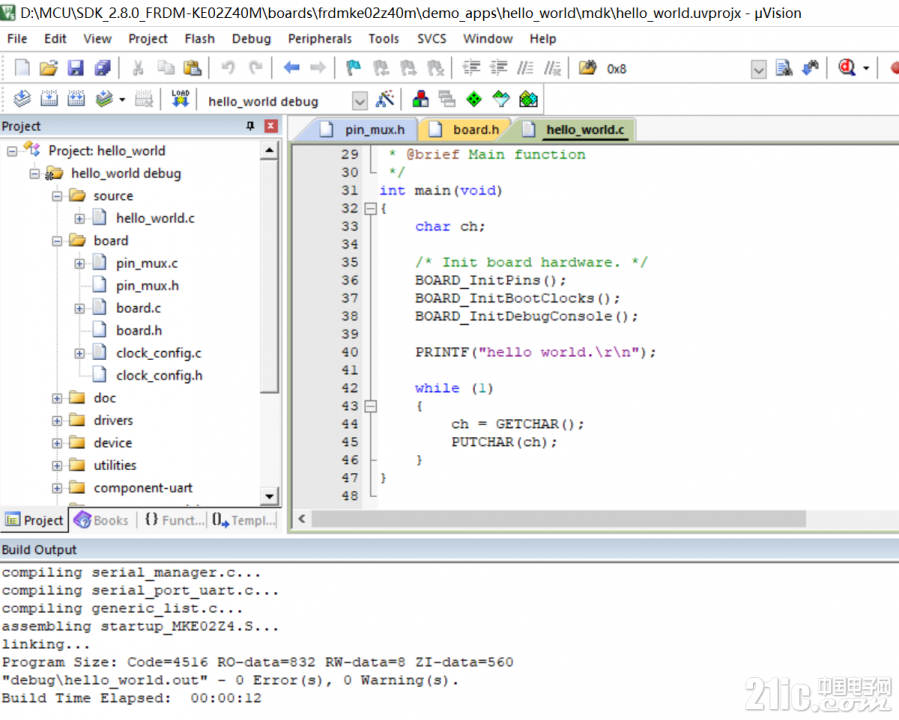
Task: Insert a bookmark with the flag icon
Action: click(353, 68)
